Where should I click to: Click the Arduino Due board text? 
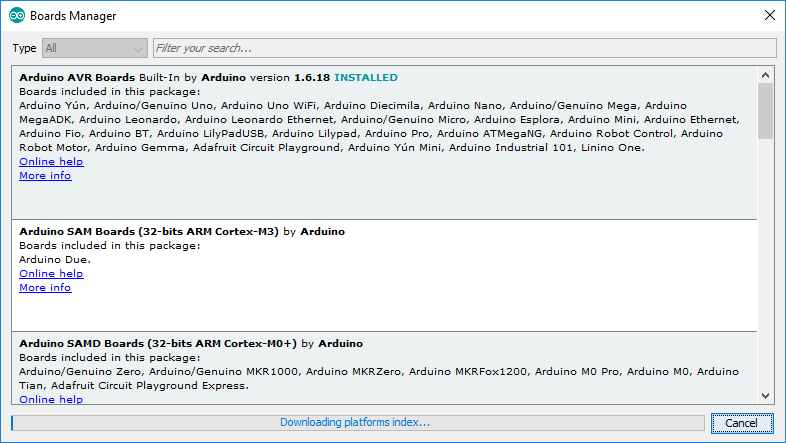click(55, 260)
